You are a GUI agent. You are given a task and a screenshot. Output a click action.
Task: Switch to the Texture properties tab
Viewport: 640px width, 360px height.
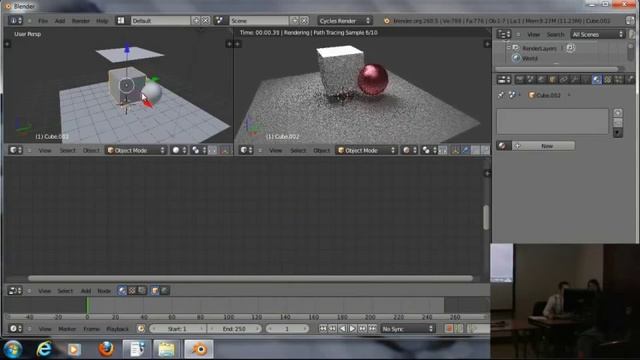[x=607, y=79]
